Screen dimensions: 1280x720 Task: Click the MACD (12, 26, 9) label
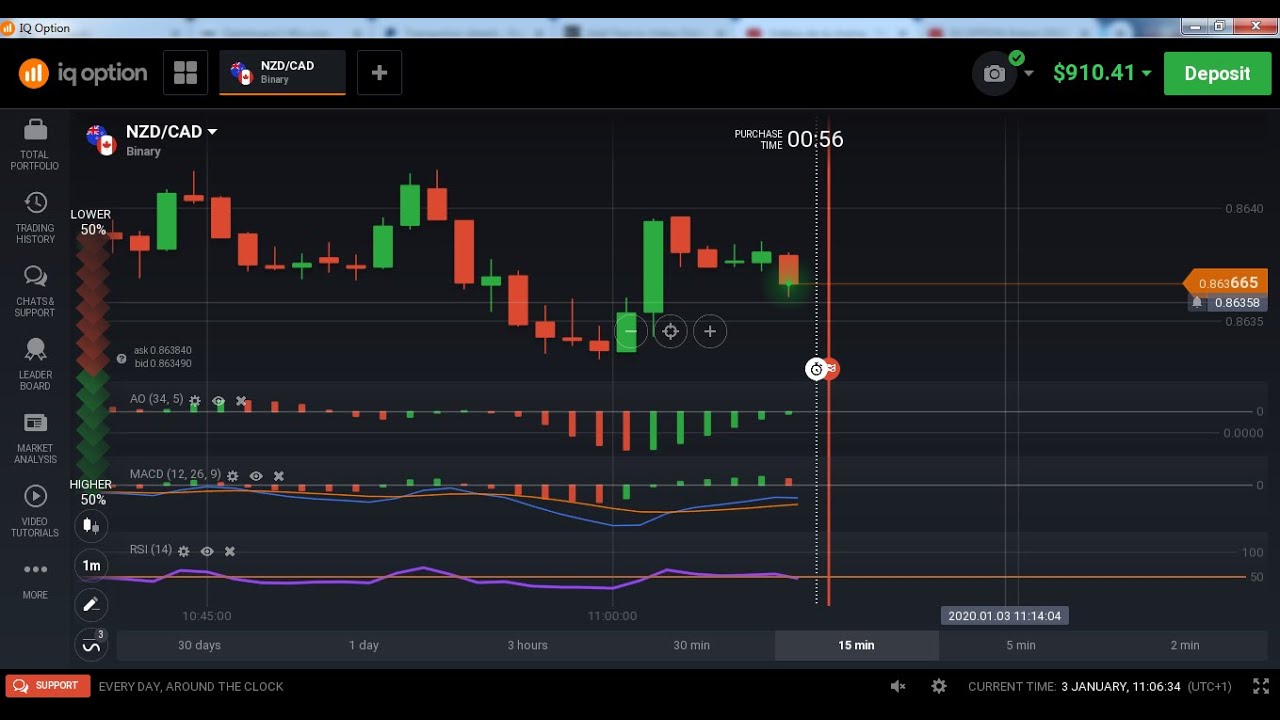[175, 474]
